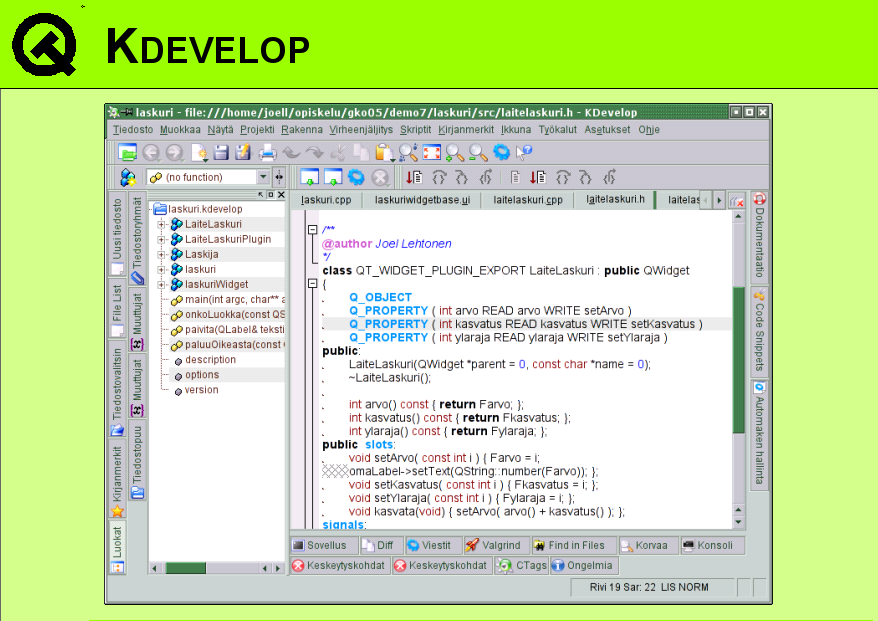Print the document using the printer icon
This screenshot has width=878, height=621.
(267, 152)
